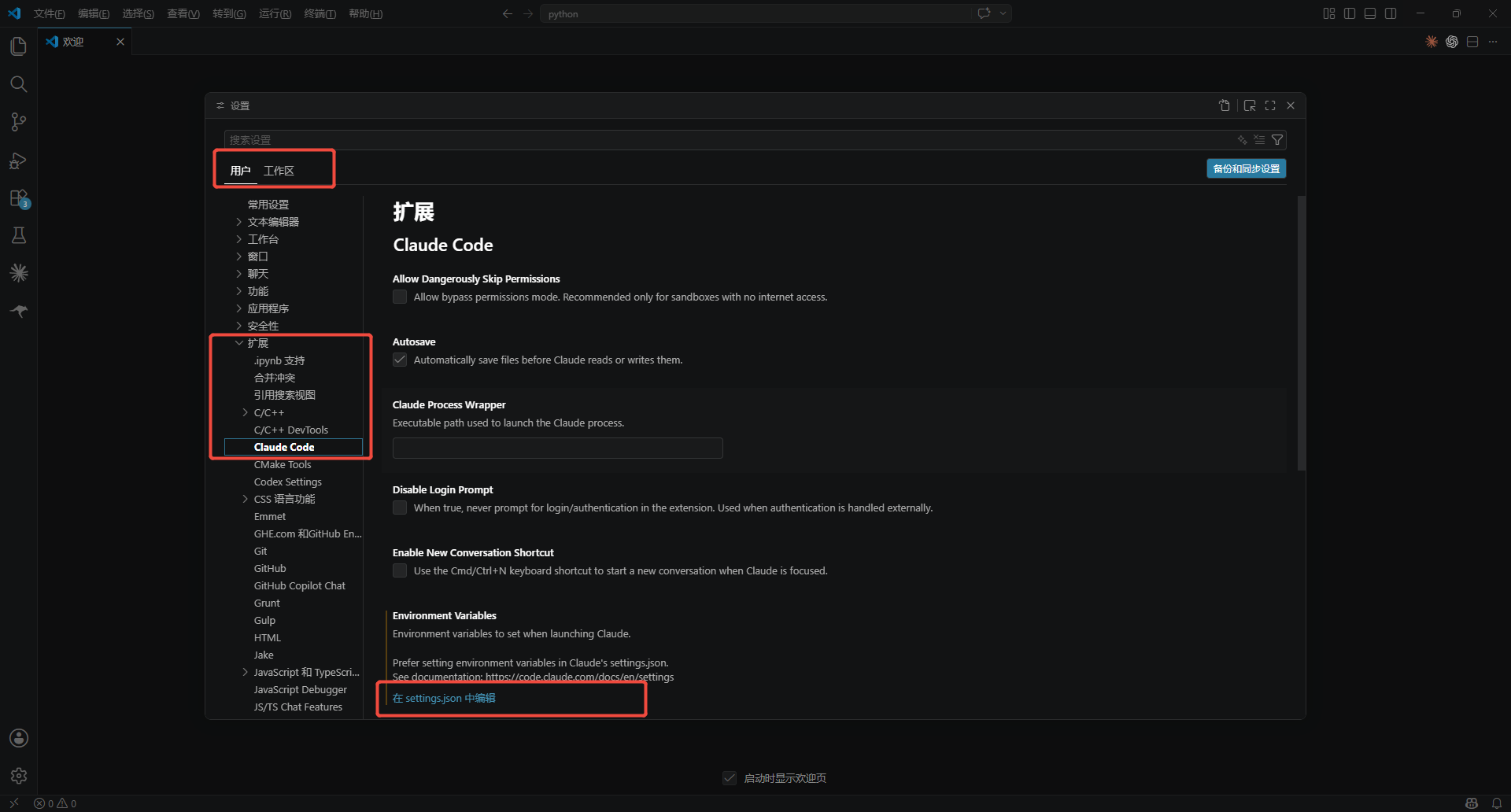Check Enable New Conversation Shortcut checkbox

coord(400,570)
